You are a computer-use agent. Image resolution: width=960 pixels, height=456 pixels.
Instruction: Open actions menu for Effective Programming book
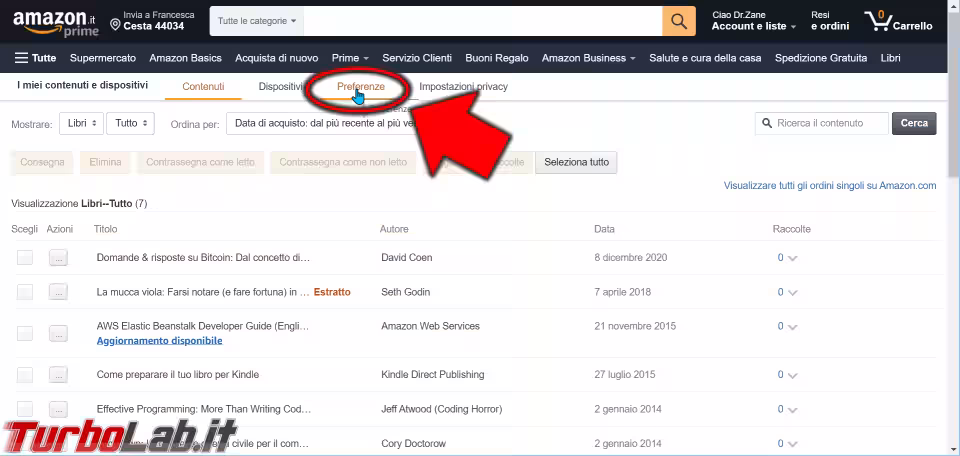pyautogui.click(x=58, y=409)
